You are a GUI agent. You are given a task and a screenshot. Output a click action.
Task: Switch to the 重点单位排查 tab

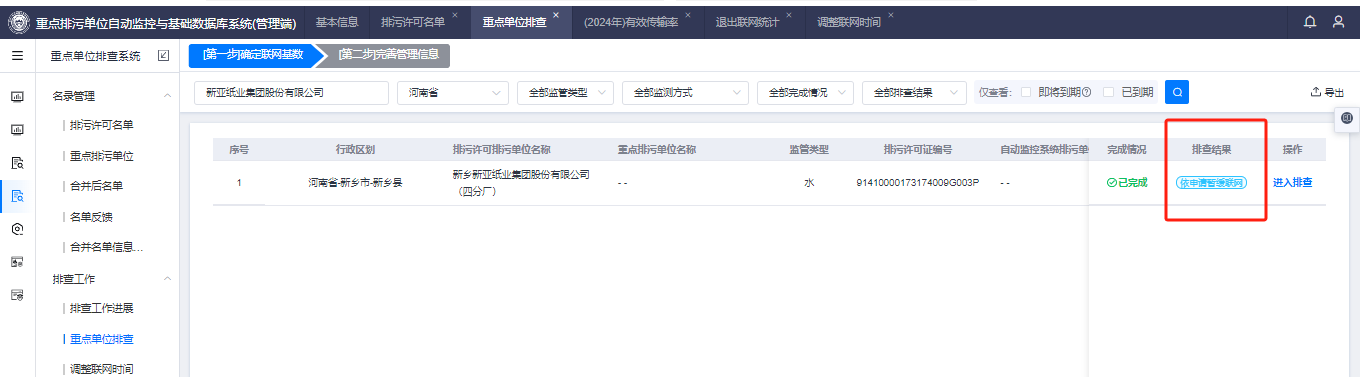point(514,21)
